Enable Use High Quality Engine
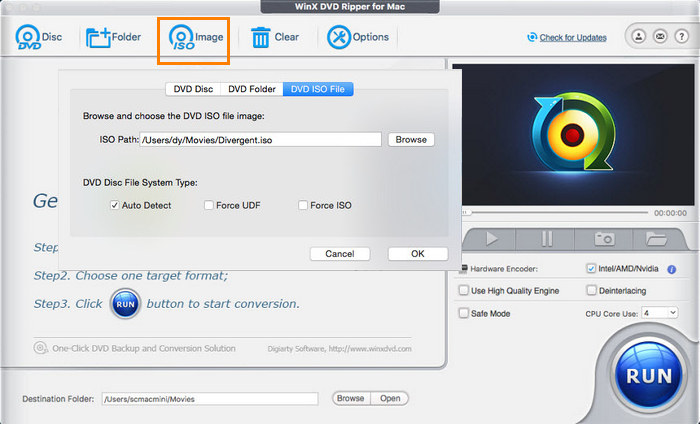This screenshot has width=700, height=424. click(x=463, y=291)
